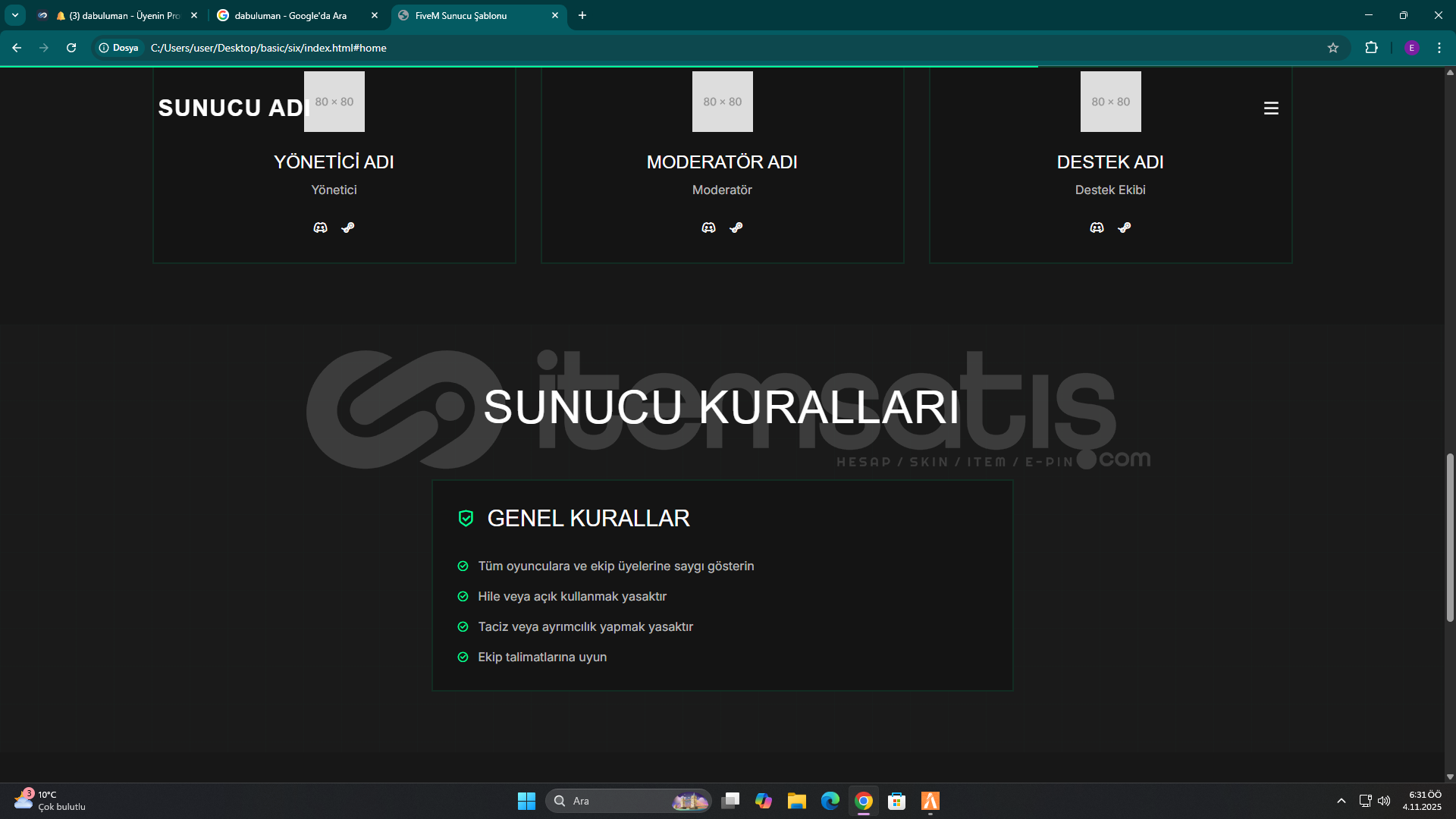Open the hamburger navigation menu
Viewport: 1456px width, 819px height.
coord(1271,108)
